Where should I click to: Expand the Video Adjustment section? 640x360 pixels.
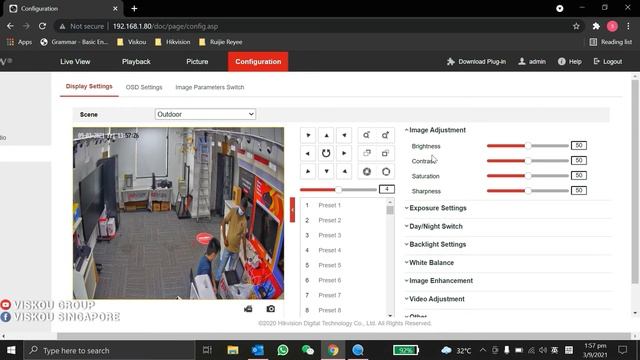pyautogui.click(x=434, y=299)
